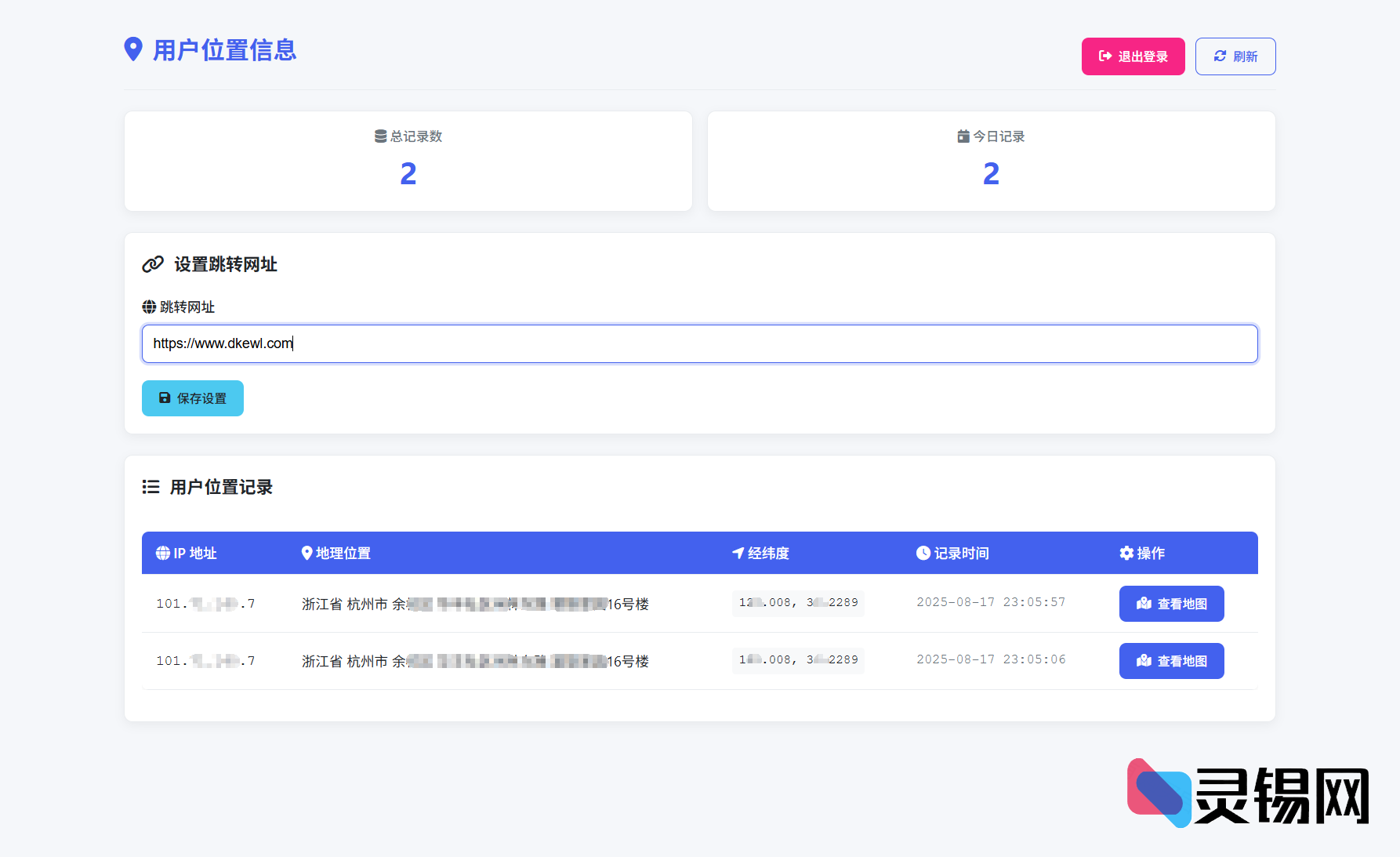Click the calendar icon above 今日记录
The image size is (1400, 857).
pos(962,135)
